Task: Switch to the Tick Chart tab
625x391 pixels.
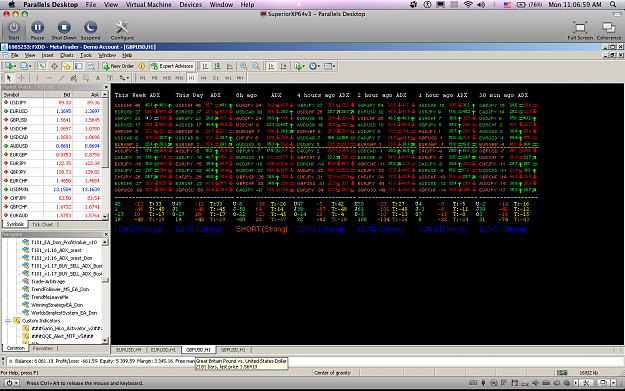Action: pos(42,225)
